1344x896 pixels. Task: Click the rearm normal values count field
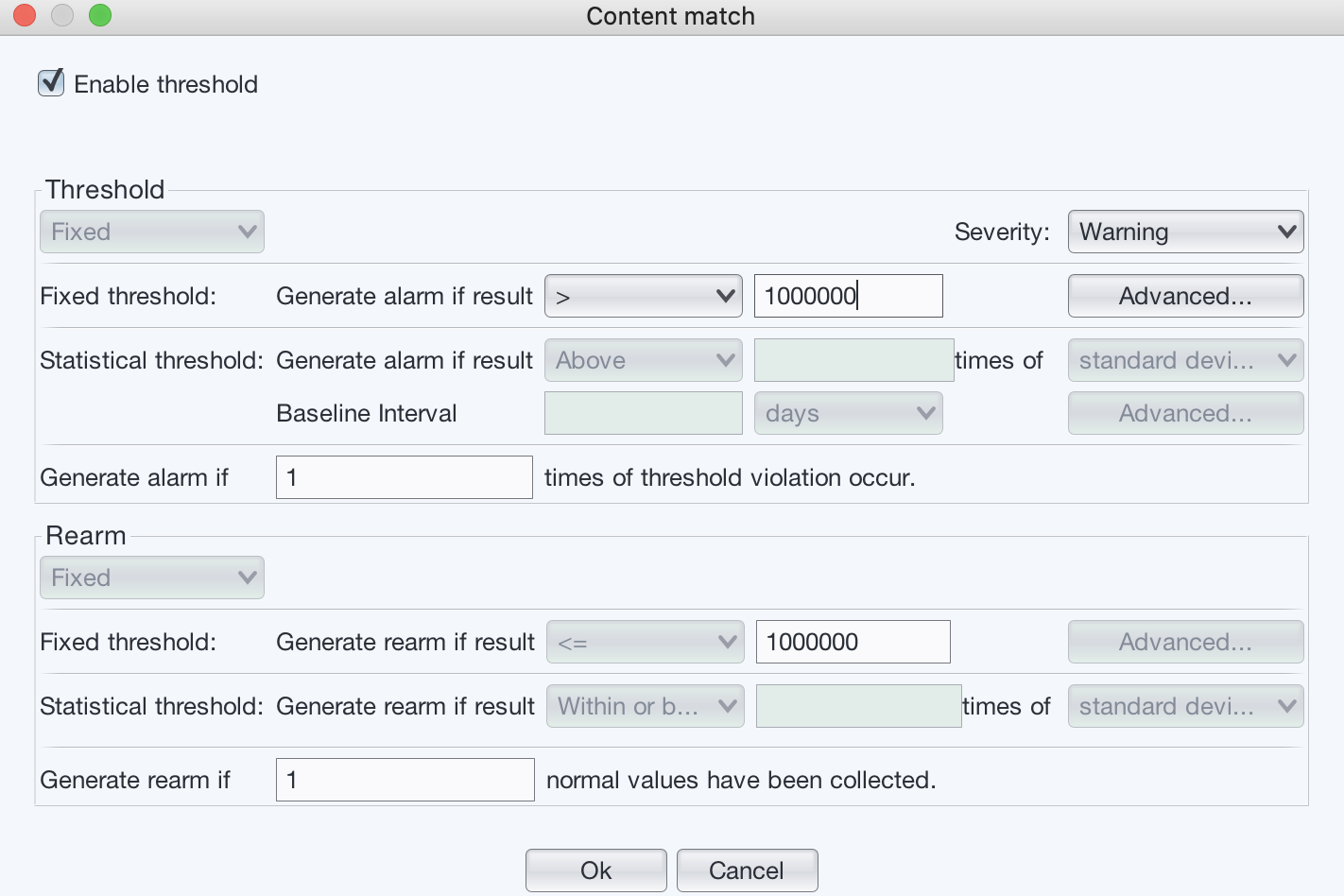[405, 780]
